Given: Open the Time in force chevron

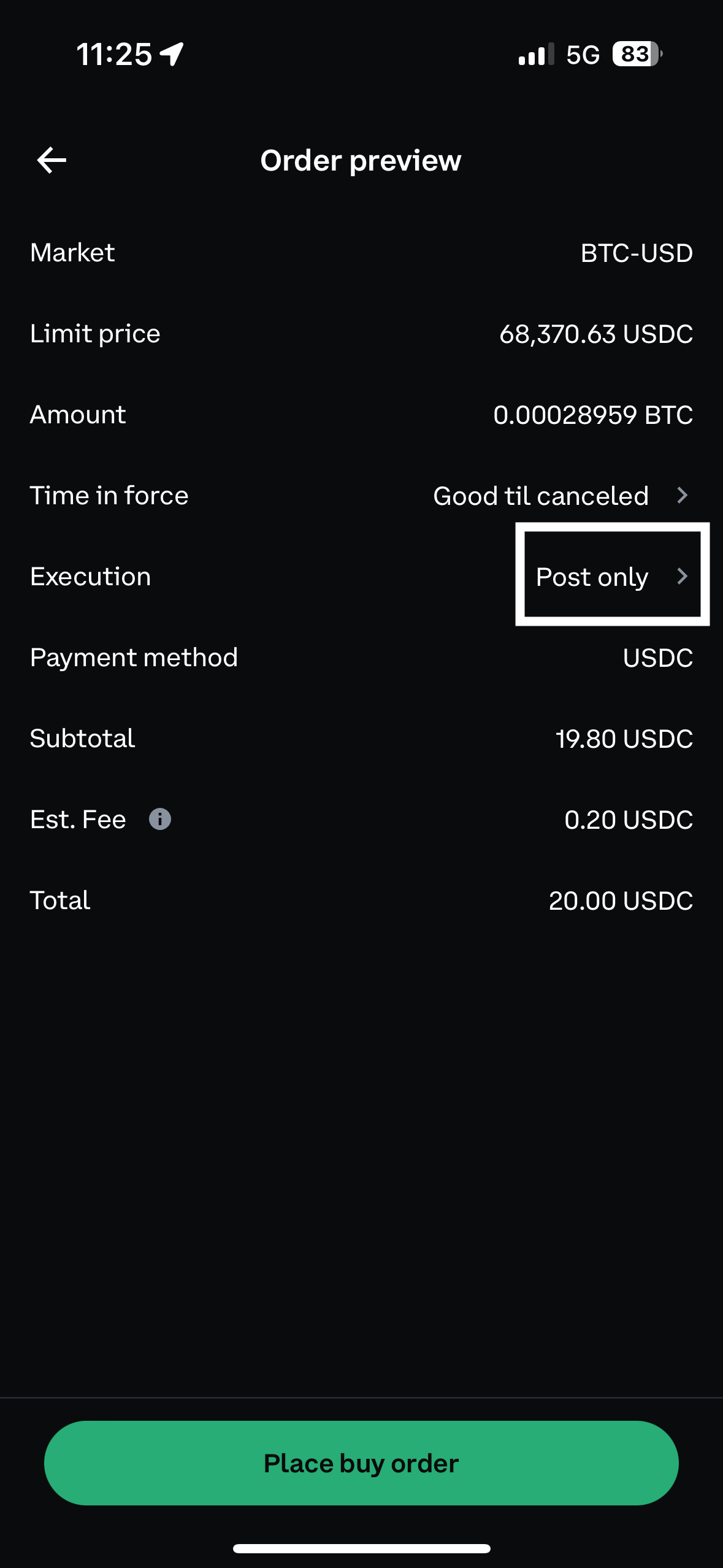Looking at the screenshot, I should [x=682, y=495].
